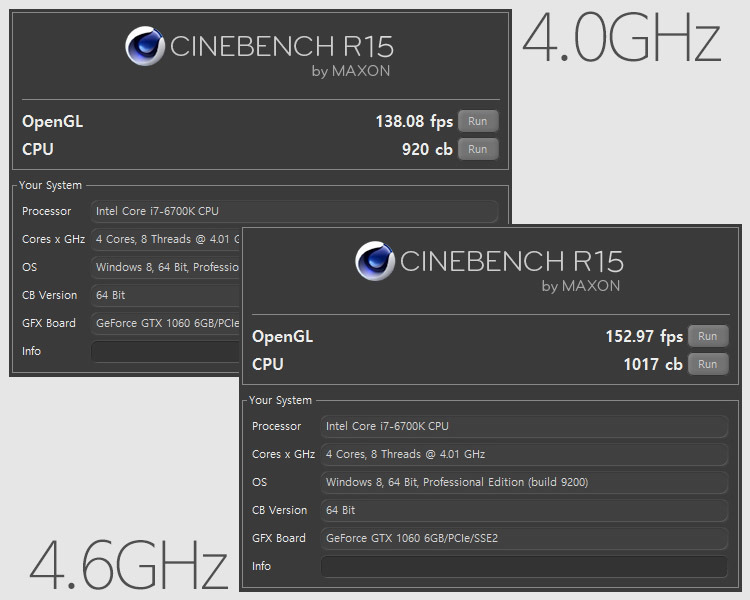
Task: Click the 152.97 fps OpenGL score
Action: coord(644,336)
